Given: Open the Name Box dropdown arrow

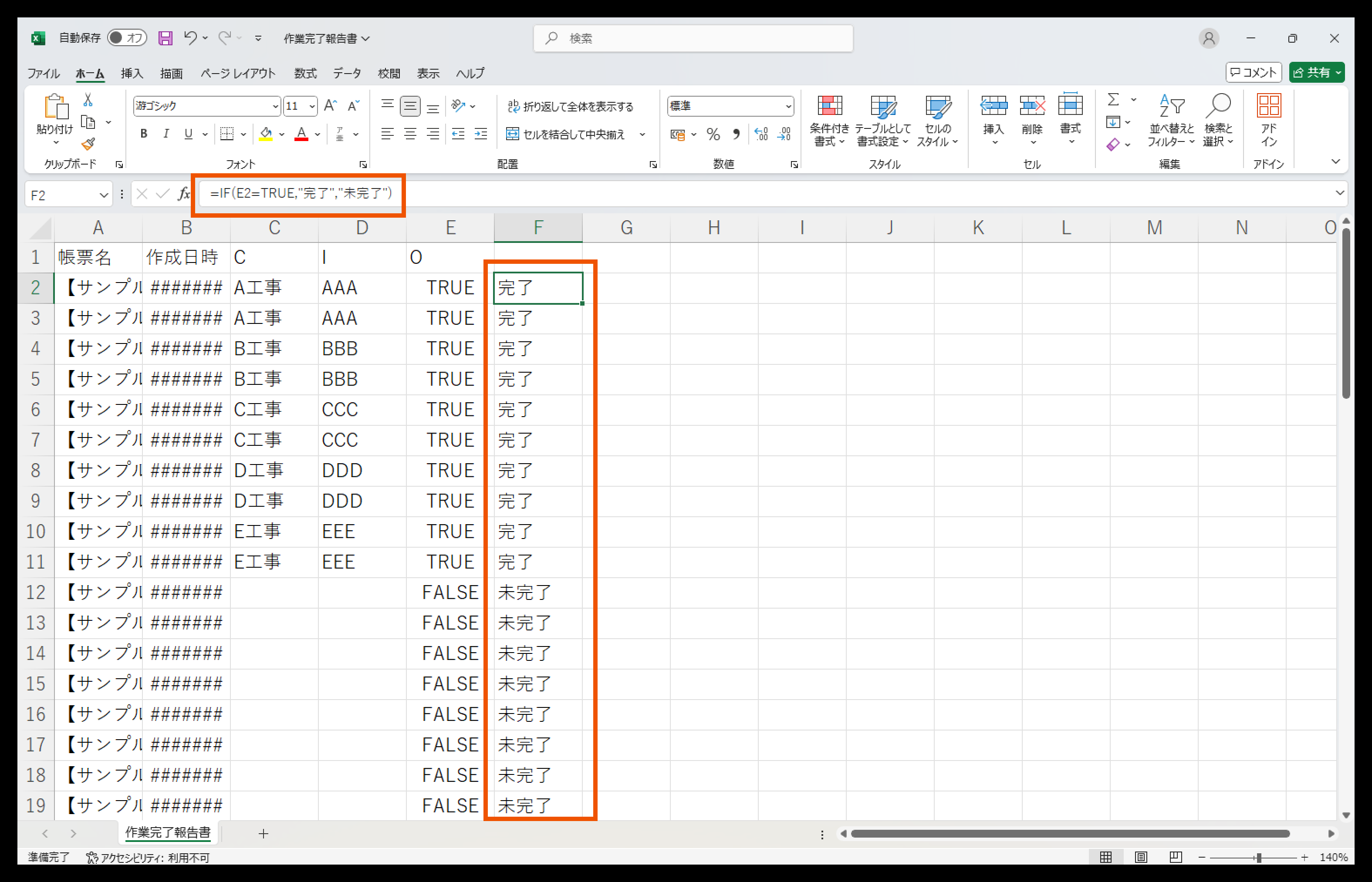Looking at the screenshot, I should click(104, 195).
